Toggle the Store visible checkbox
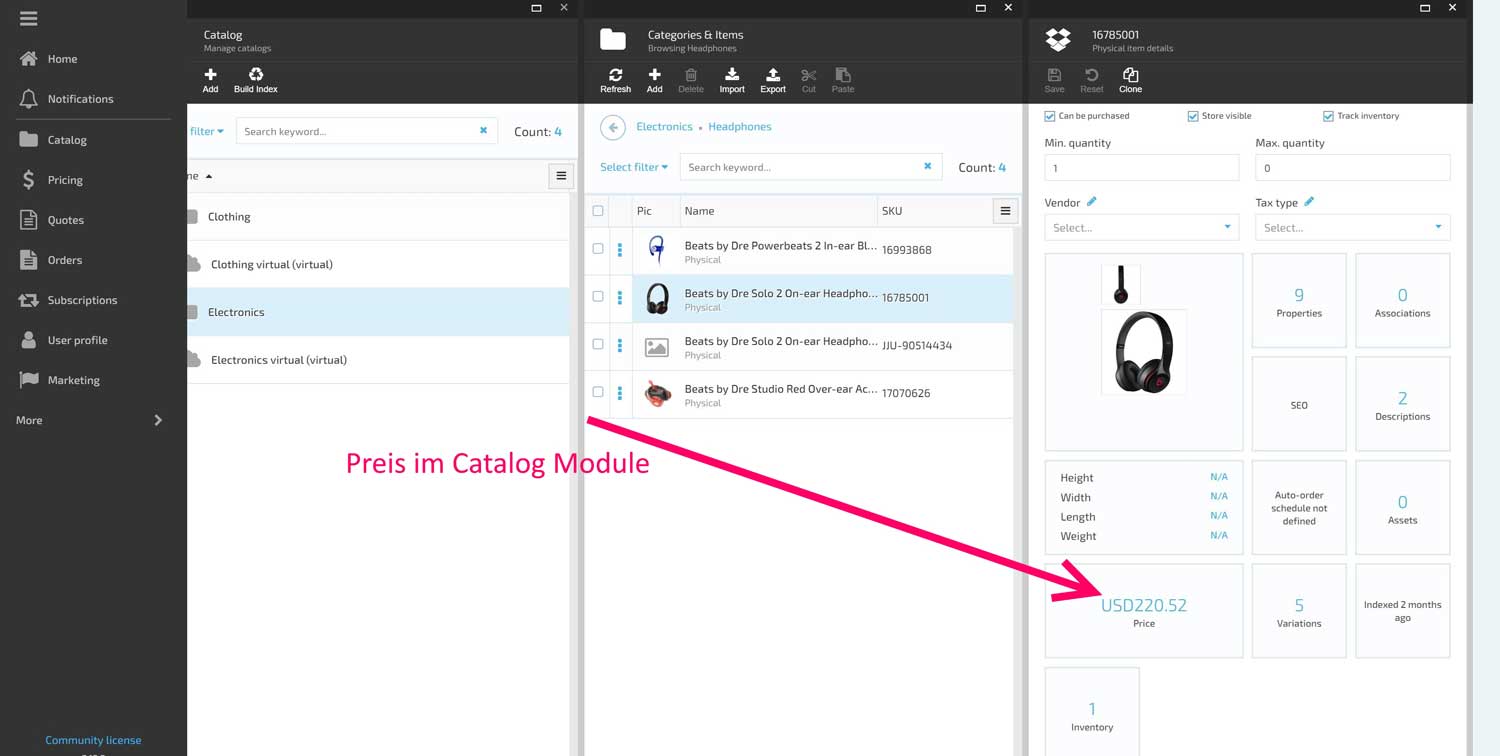 click(x=1193, y=116)
